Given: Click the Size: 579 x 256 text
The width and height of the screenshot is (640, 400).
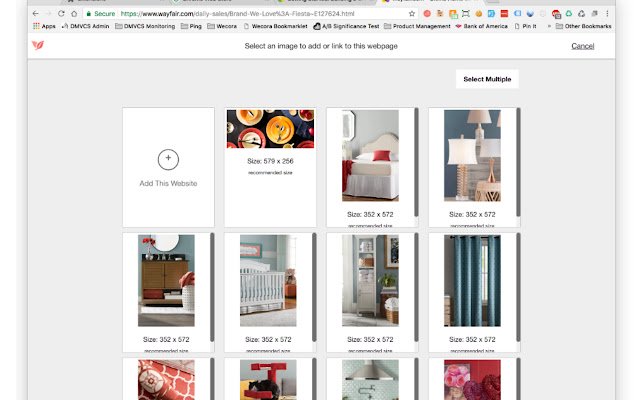Looking at the screenshot, I should (x=270, y=161).
